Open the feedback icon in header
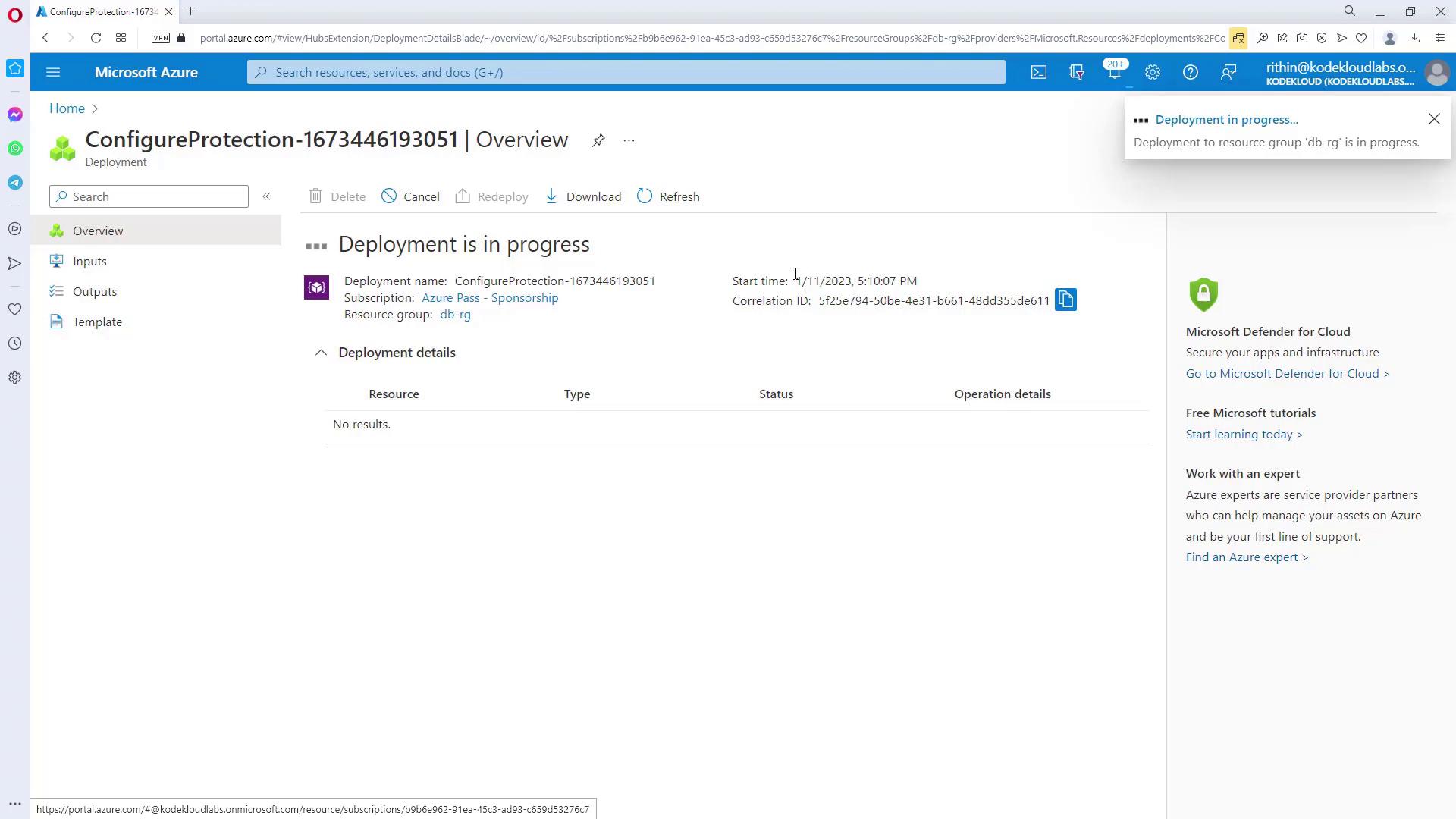Screen dimensions: 1456x819 tap(1228, 72)
